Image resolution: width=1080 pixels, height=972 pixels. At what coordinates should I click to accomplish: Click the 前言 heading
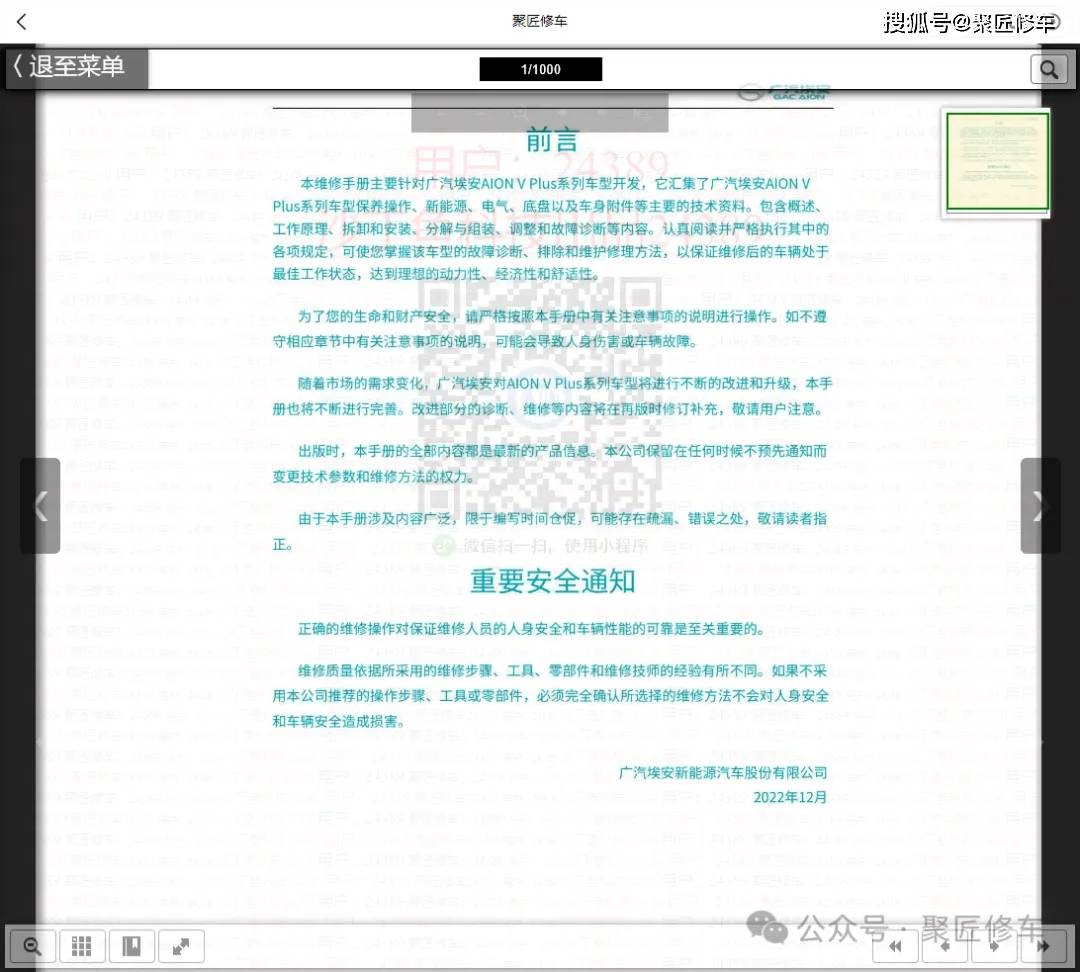(552, 140)
